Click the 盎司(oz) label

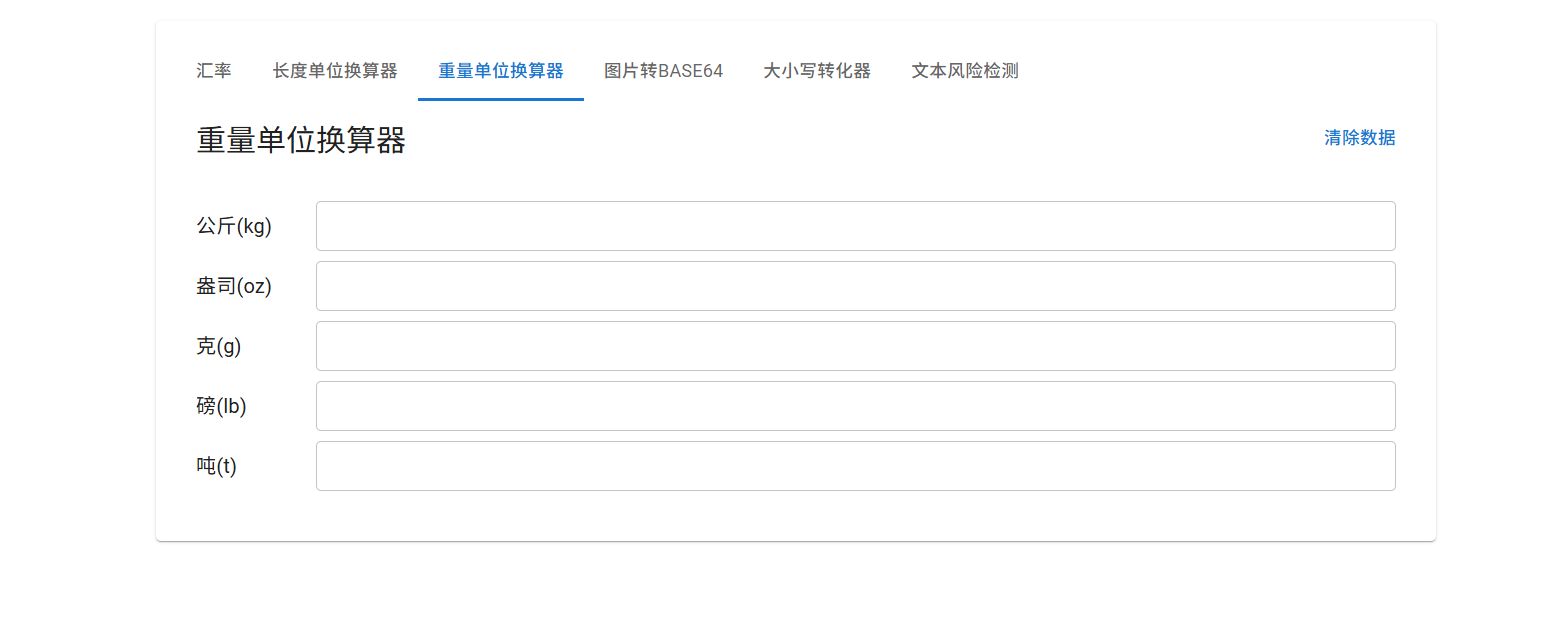(x=234, y=286)
